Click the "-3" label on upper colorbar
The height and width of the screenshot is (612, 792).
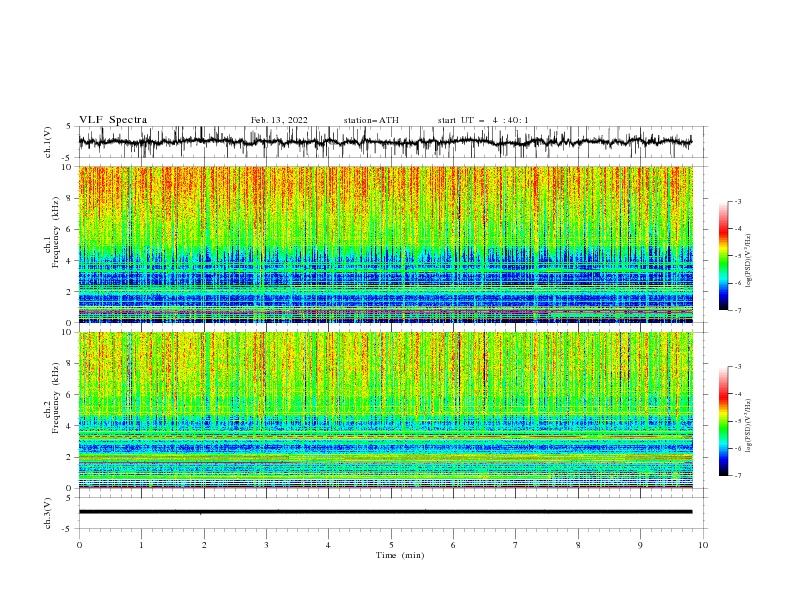pyautogui.click(x=738, y=201)
